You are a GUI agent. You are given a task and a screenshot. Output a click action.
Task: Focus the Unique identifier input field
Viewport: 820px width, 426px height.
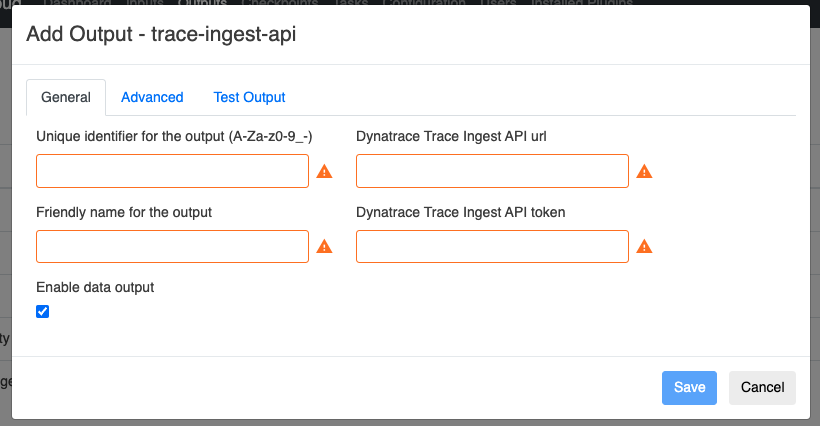click(x=172, y=171)
